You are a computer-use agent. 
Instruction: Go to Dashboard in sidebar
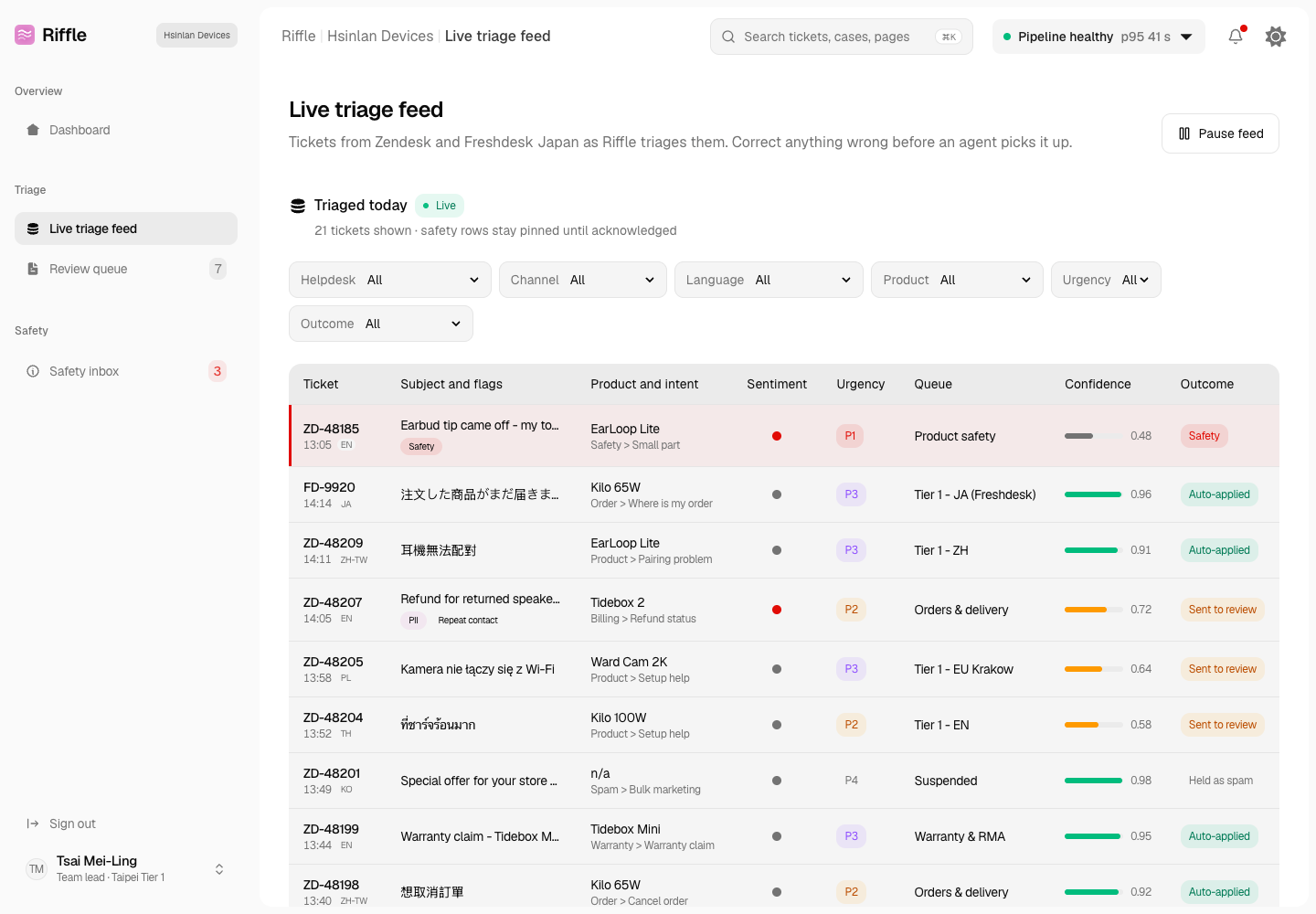126,130
